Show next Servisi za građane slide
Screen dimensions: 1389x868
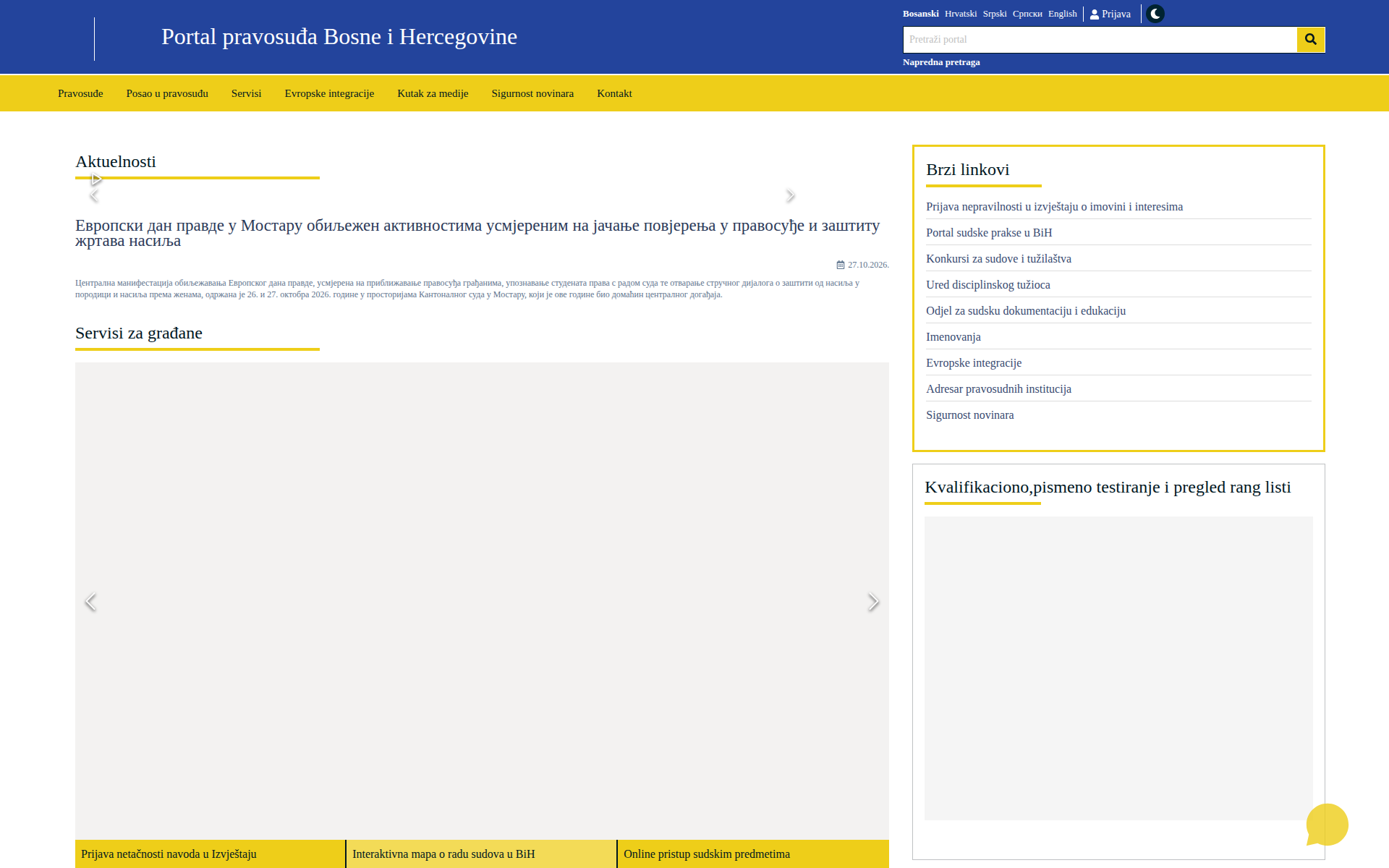(x=873, y=602)
